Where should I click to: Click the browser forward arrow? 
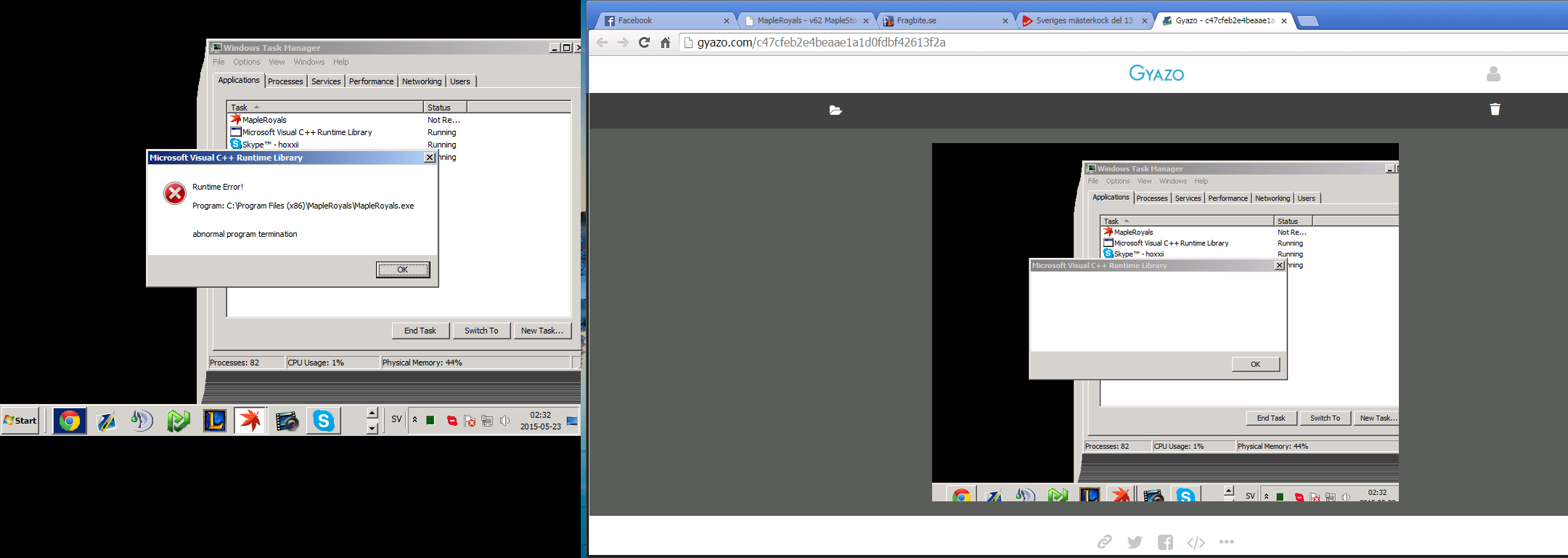click(x=623, y=43)
